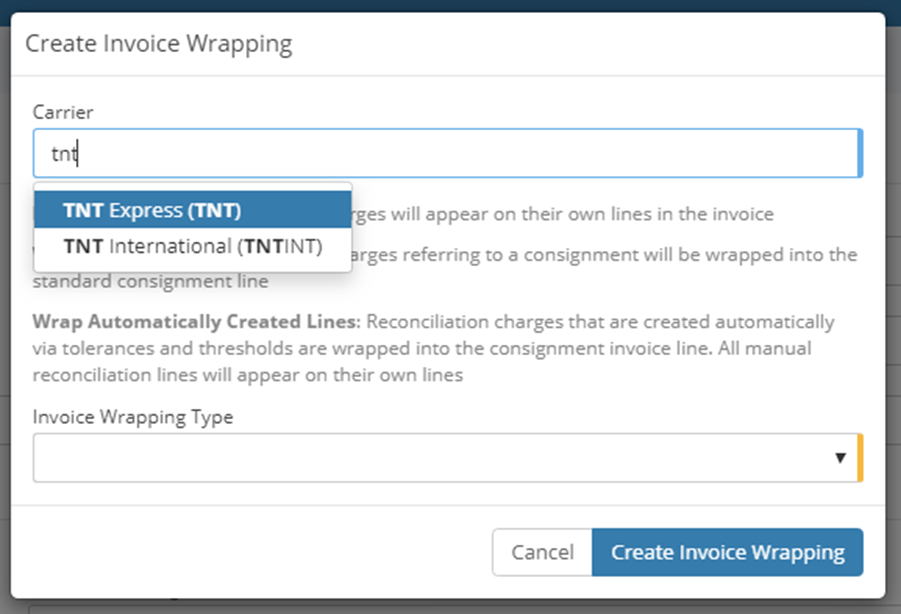Click the 'Create Invoice Wrapping' dialog title
901x614 pixels.
click(x=159, y=44)
